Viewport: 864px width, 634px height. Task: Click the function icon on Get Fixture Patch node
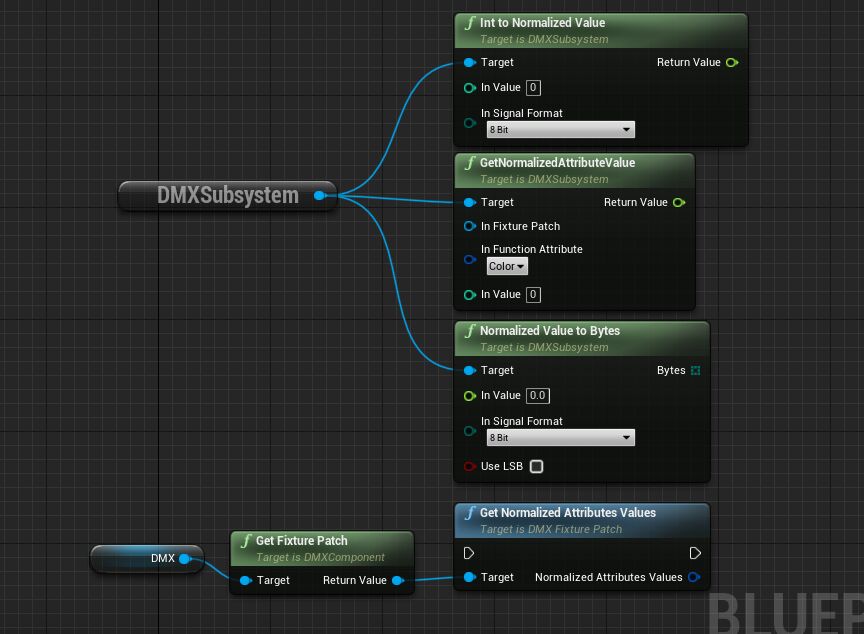(x=246, y=541)
